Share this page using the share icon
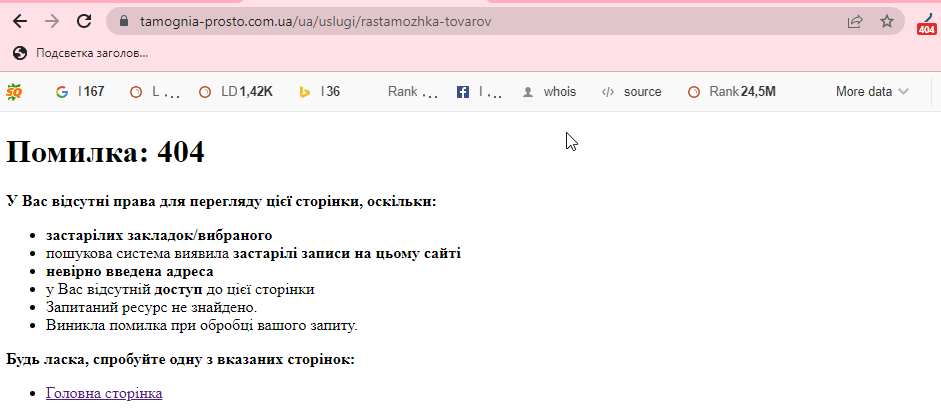This screenshot has height=419, width=941. click(855, 22)
